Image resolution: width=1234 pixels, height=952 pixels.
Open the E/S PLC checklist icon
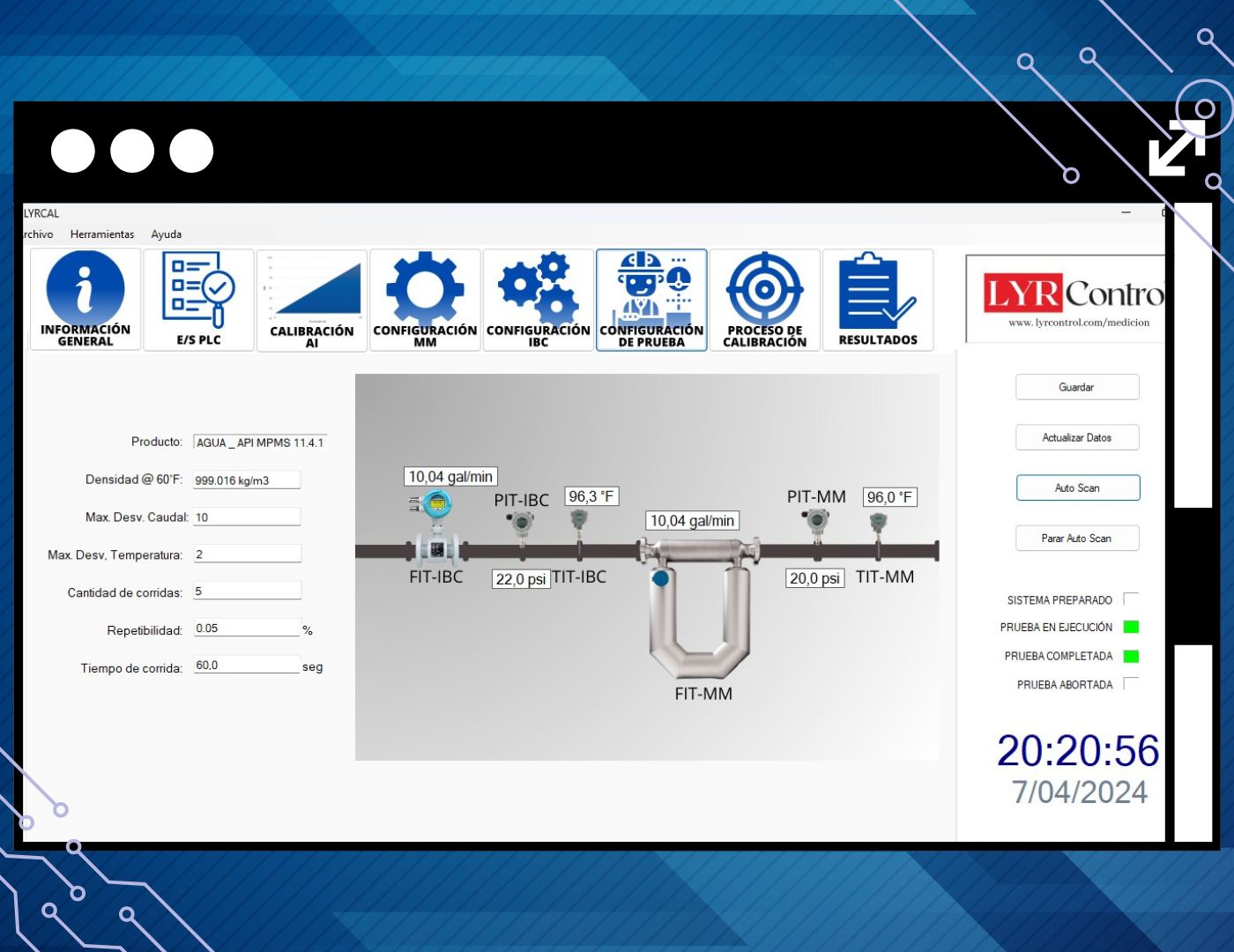point(198,299)
